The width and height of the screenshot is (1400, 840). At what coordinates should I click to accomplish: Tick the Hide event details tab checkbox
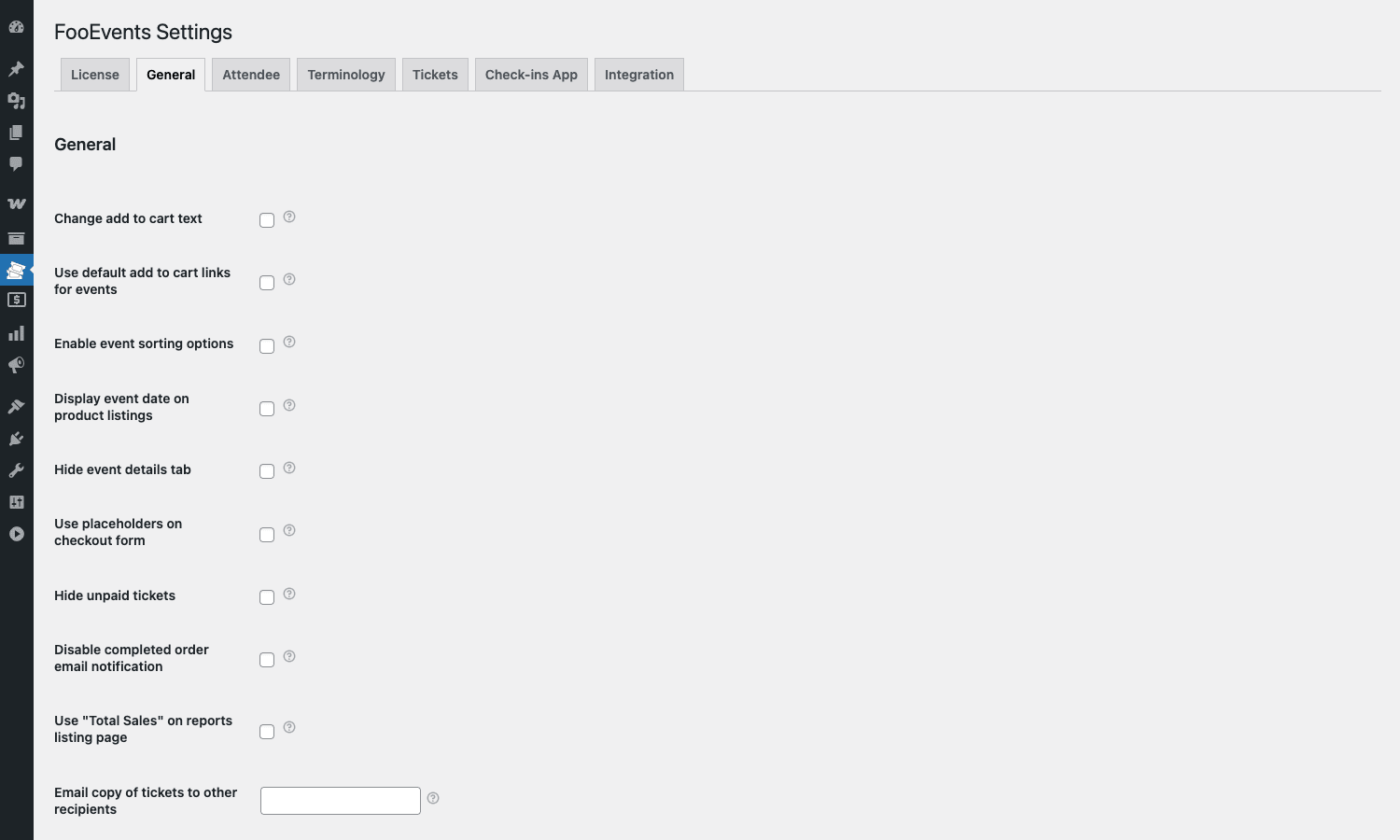267,471
